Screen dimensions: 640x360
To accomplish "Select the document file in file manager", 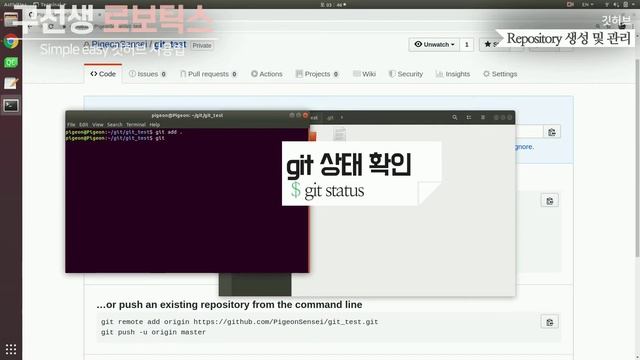I will 340,134.
